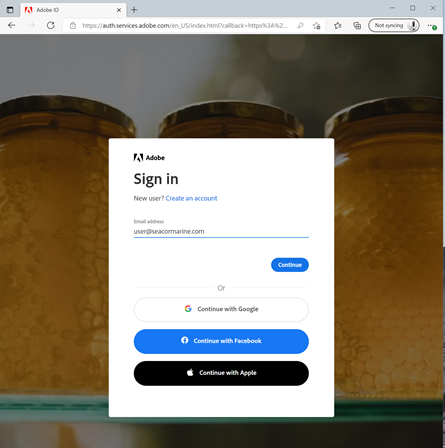Reload the page with refresh icon

pyautogui.click(x=51, y=25)
